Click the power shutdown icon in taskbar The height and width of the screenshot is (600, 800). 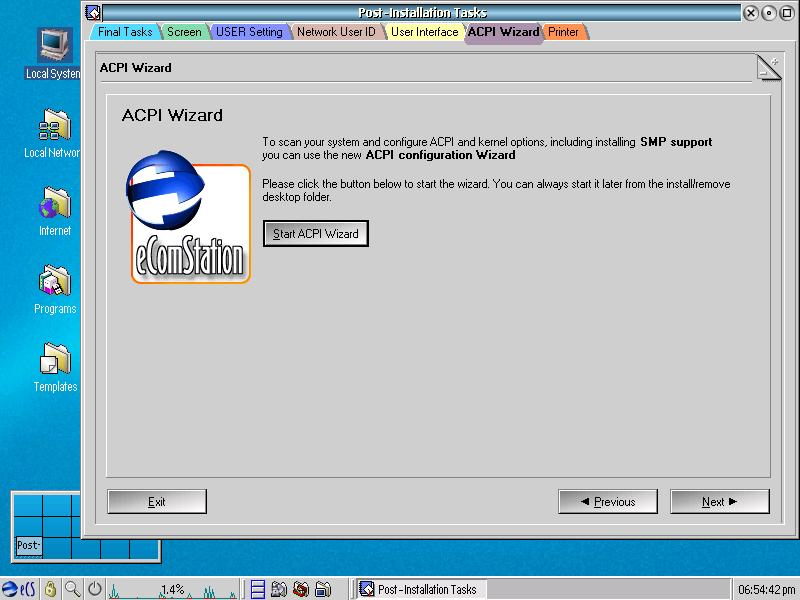94,589
